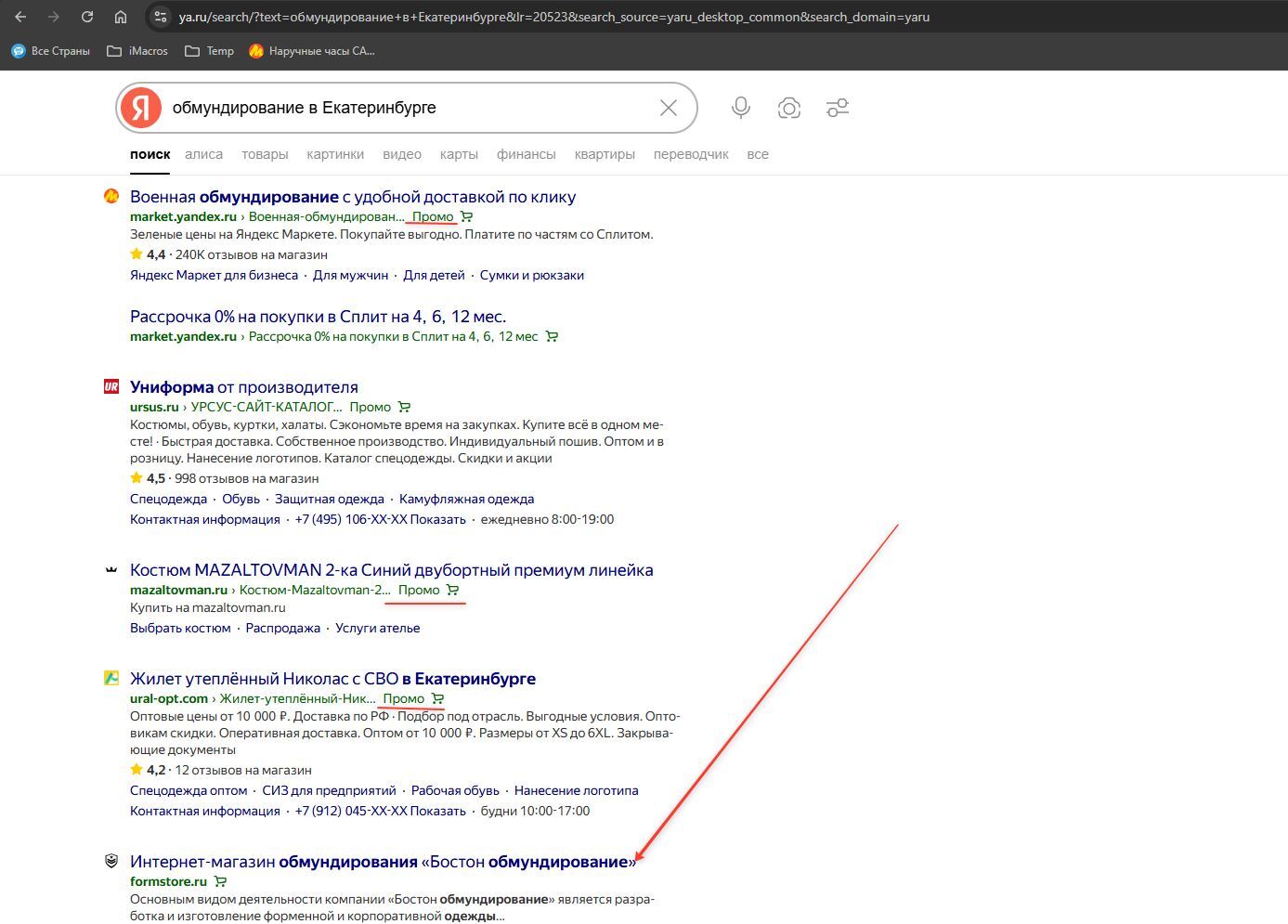This screenshot has width=1288, height=924.
Task: Open image search camera icon
Action: click(x=788, y=108)
